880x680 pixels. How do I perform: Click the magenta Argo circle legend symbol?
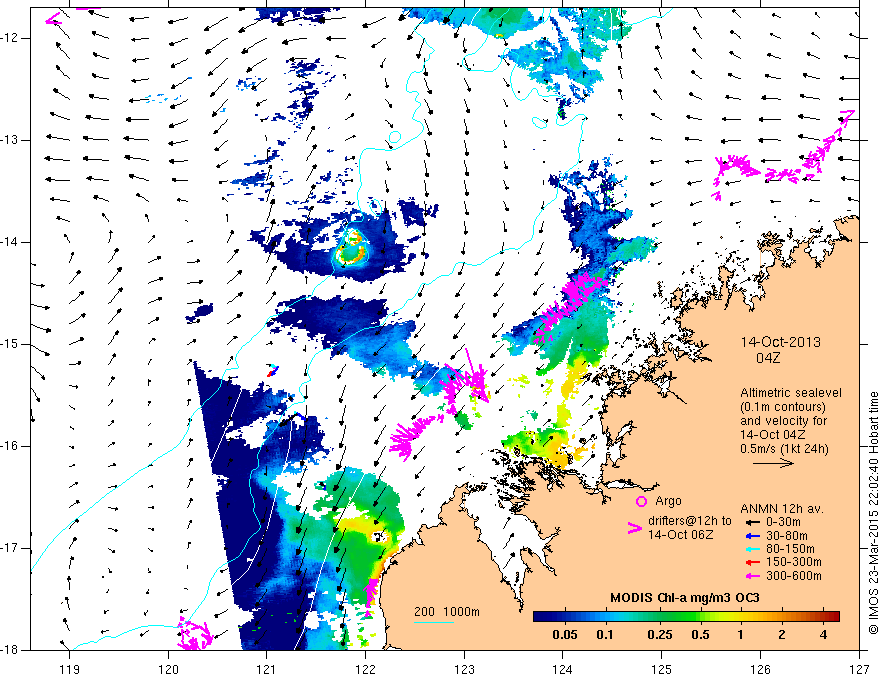pos(641,502)
